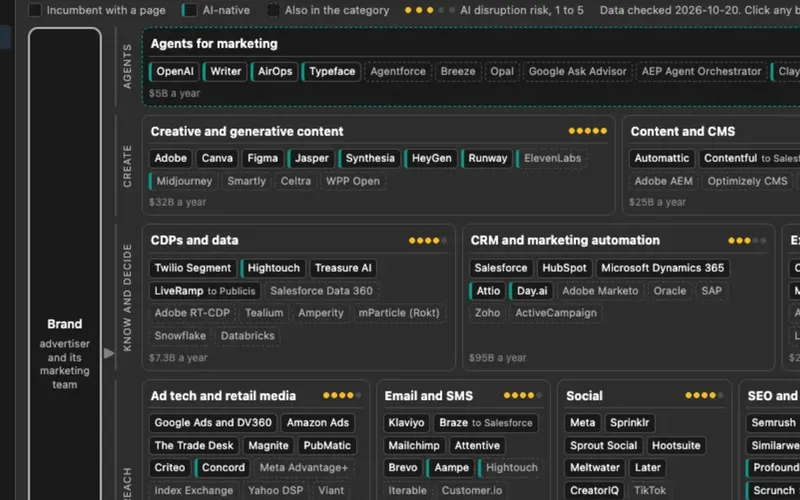800x500 pixels.
Task: Click the Celtra chip
Action: click(295, 181)
